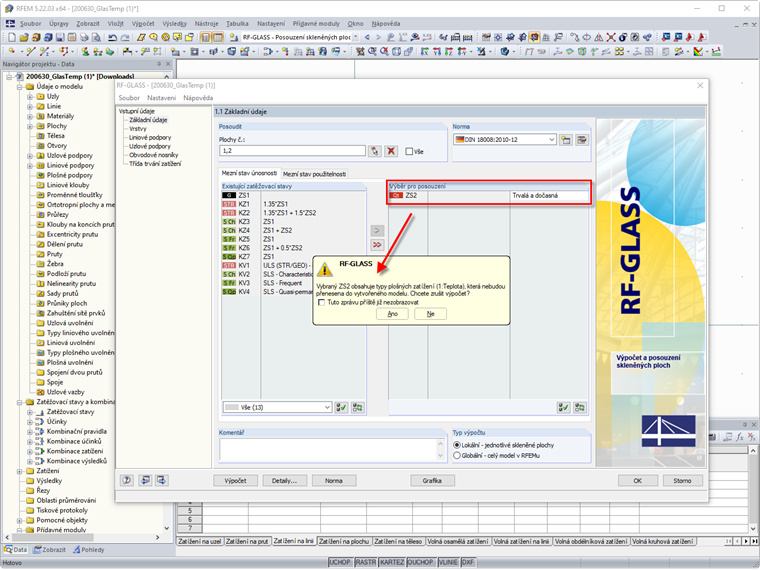Viewport: 760px width, 570px height.
Task: Expand the Materiály tree node
Action: coord(30,116)
